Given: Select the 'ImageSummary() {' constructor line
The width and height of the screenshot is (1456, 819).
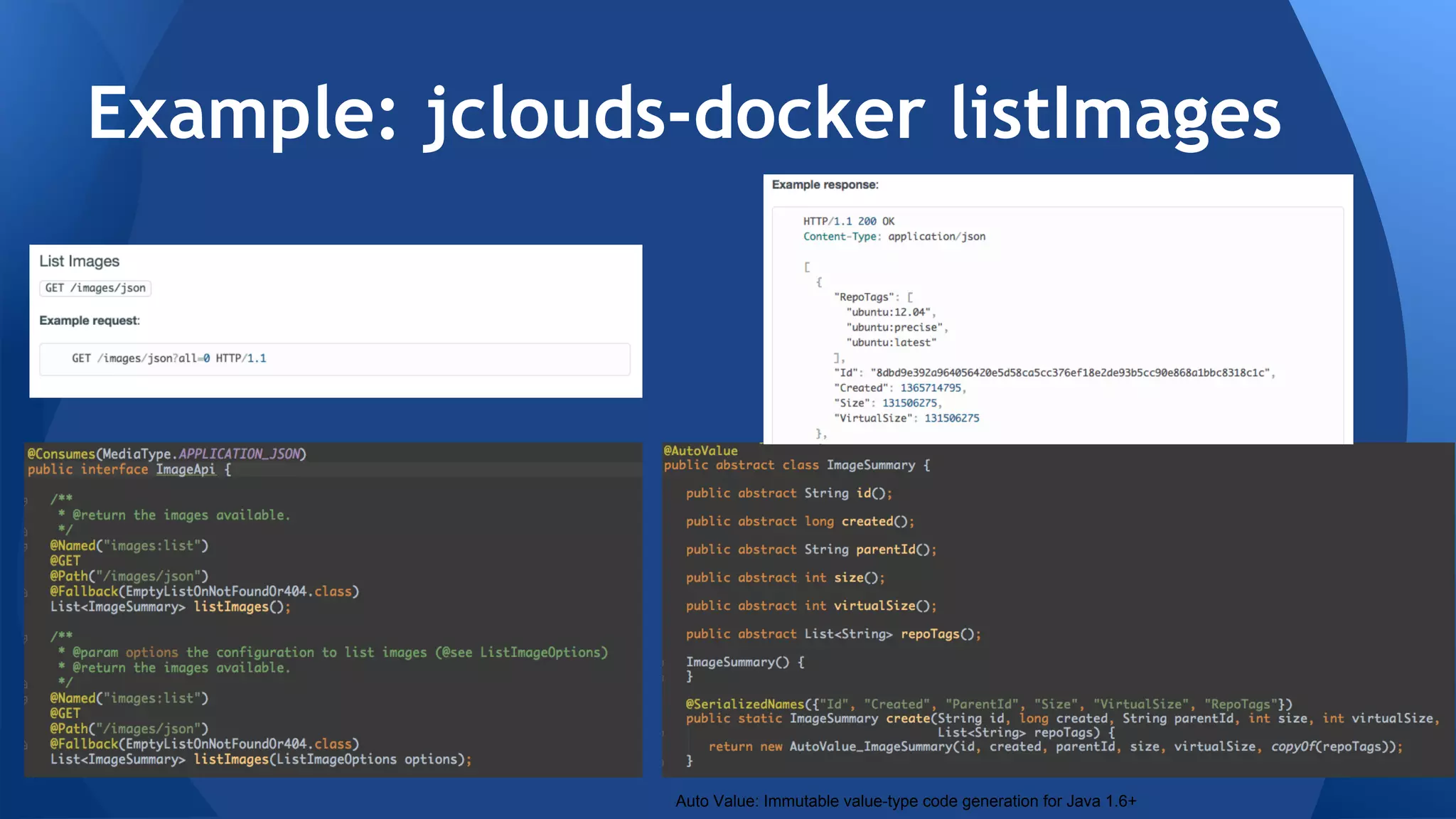Looking at the screenshot, I should (x=746, y=662).
